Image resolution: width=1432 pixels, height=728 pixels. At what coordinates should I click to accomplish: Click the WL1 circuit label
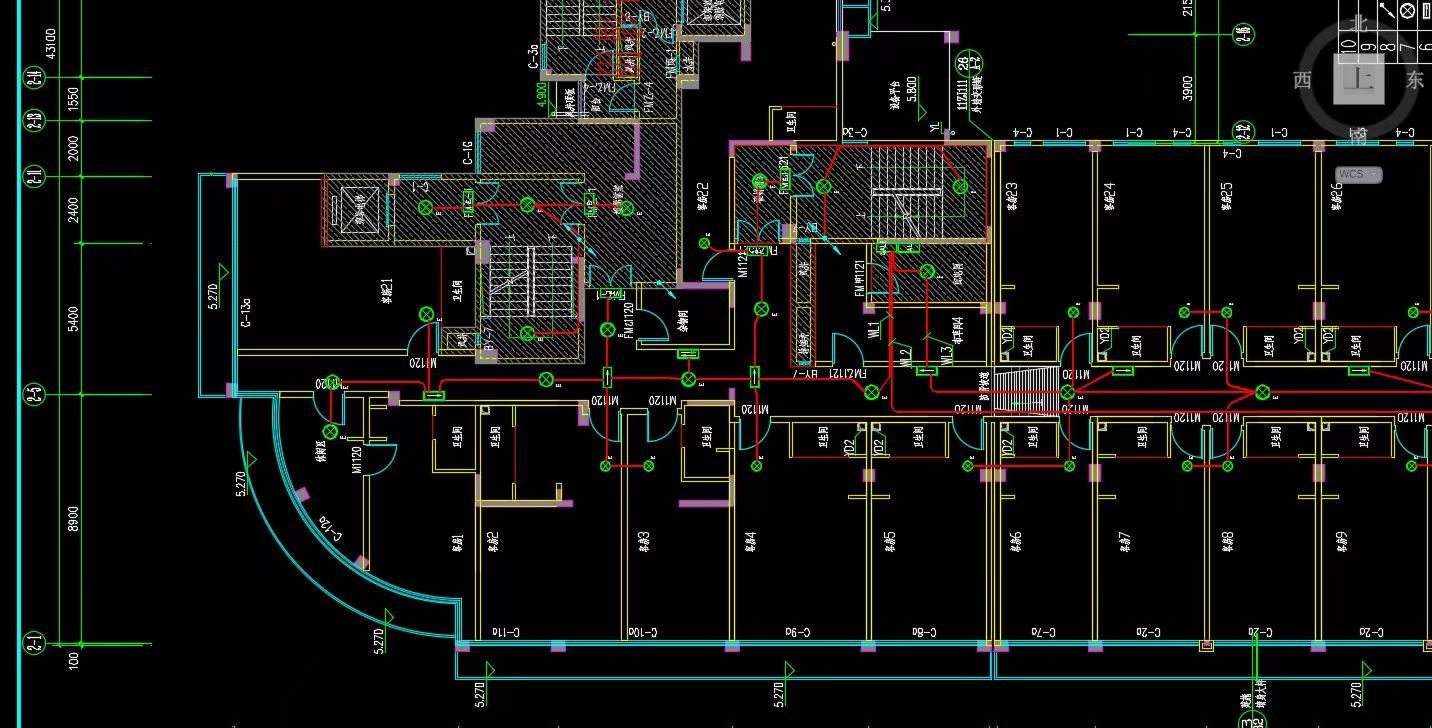coord(872,329)
